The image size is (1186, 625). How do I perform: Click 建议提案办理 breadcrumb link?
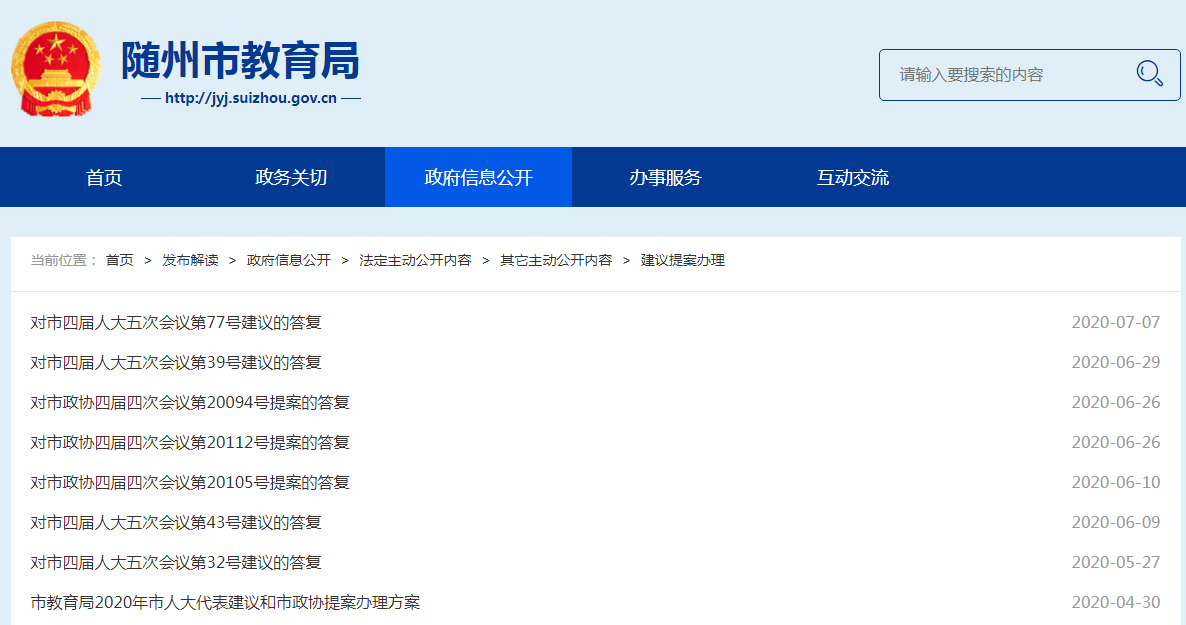(x=682, y=260)
